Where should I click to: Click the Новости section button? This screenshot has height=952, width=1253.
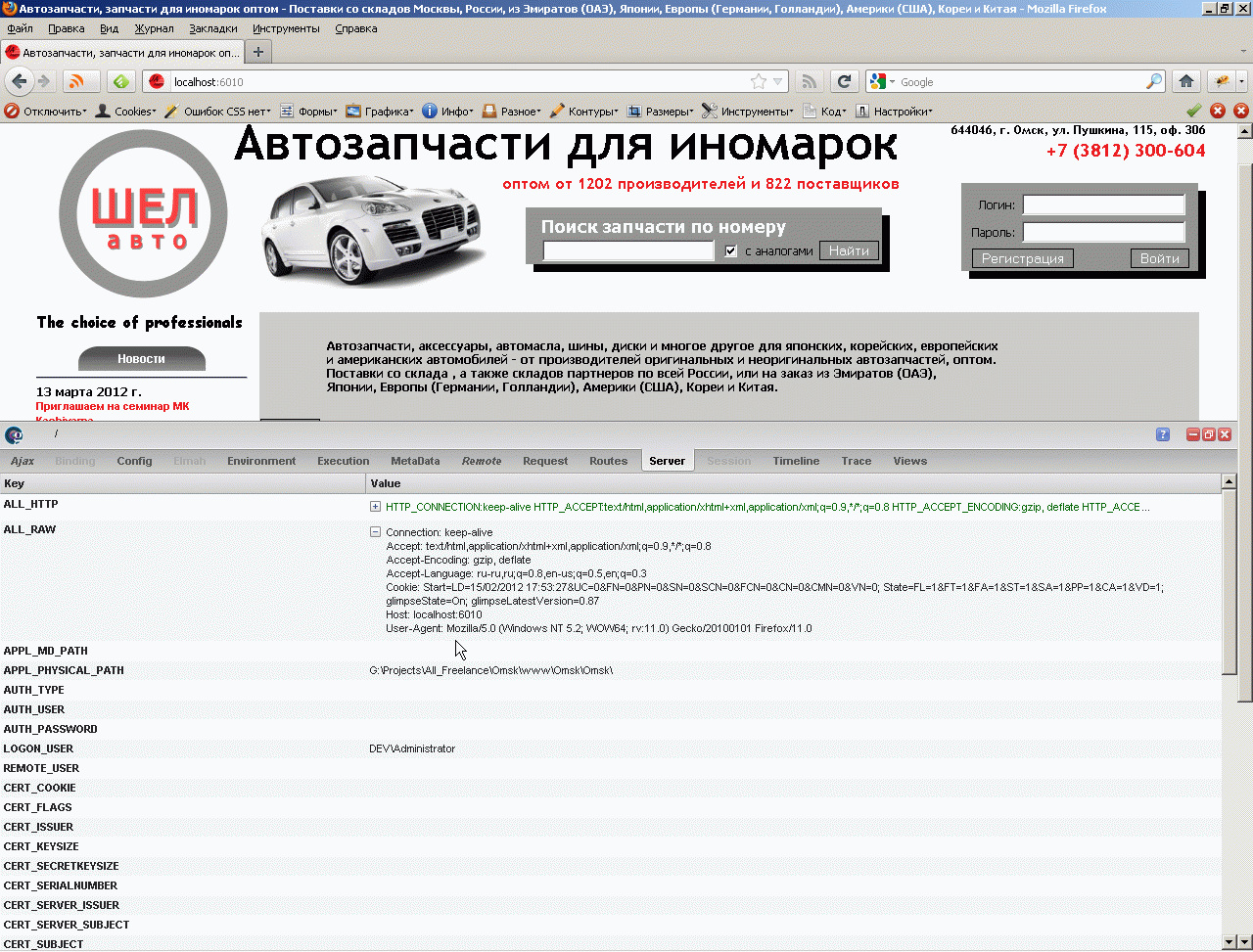[142, 359]
